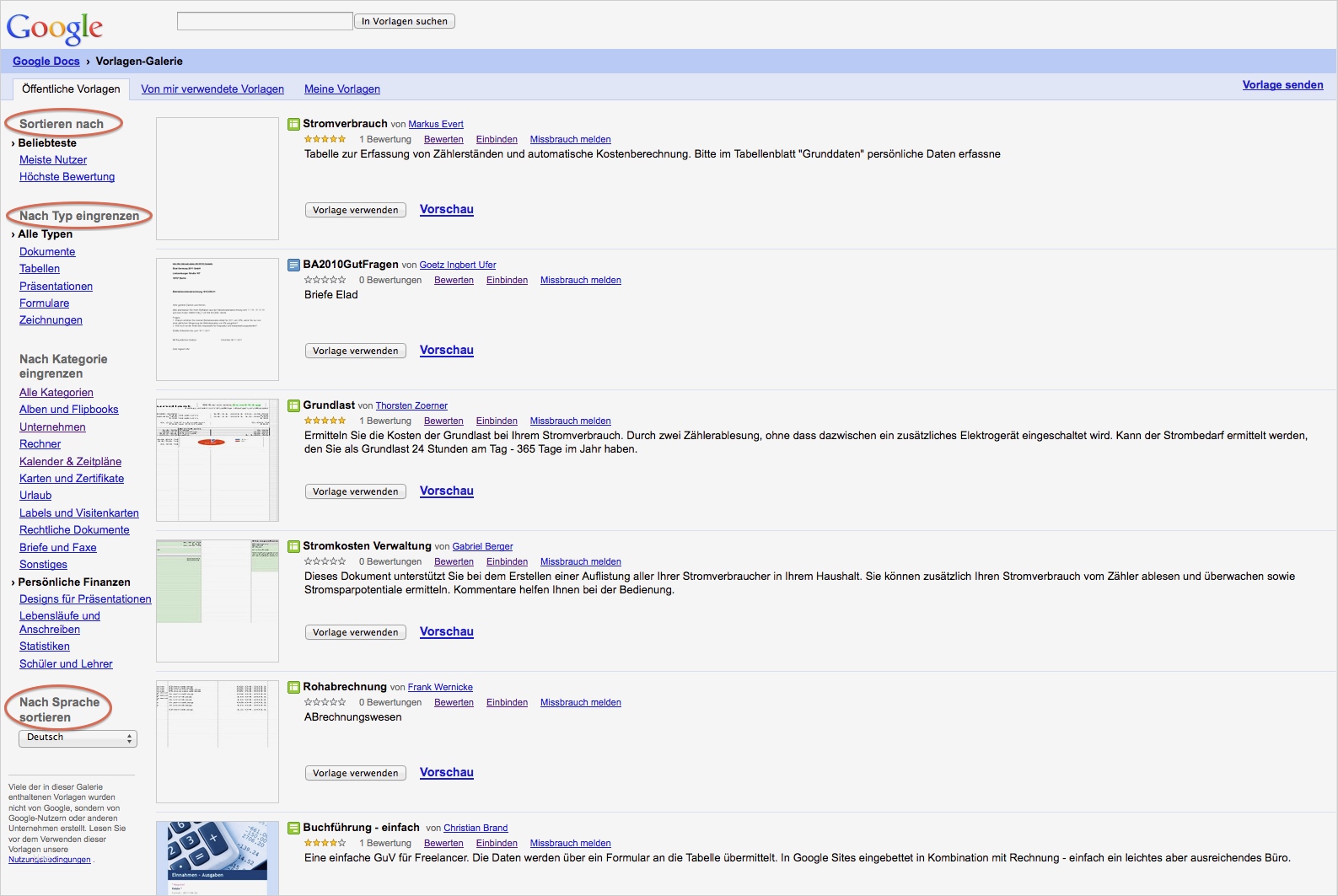
Task: Open Lebensläufe und Anschreiben category
Action: 60,623
